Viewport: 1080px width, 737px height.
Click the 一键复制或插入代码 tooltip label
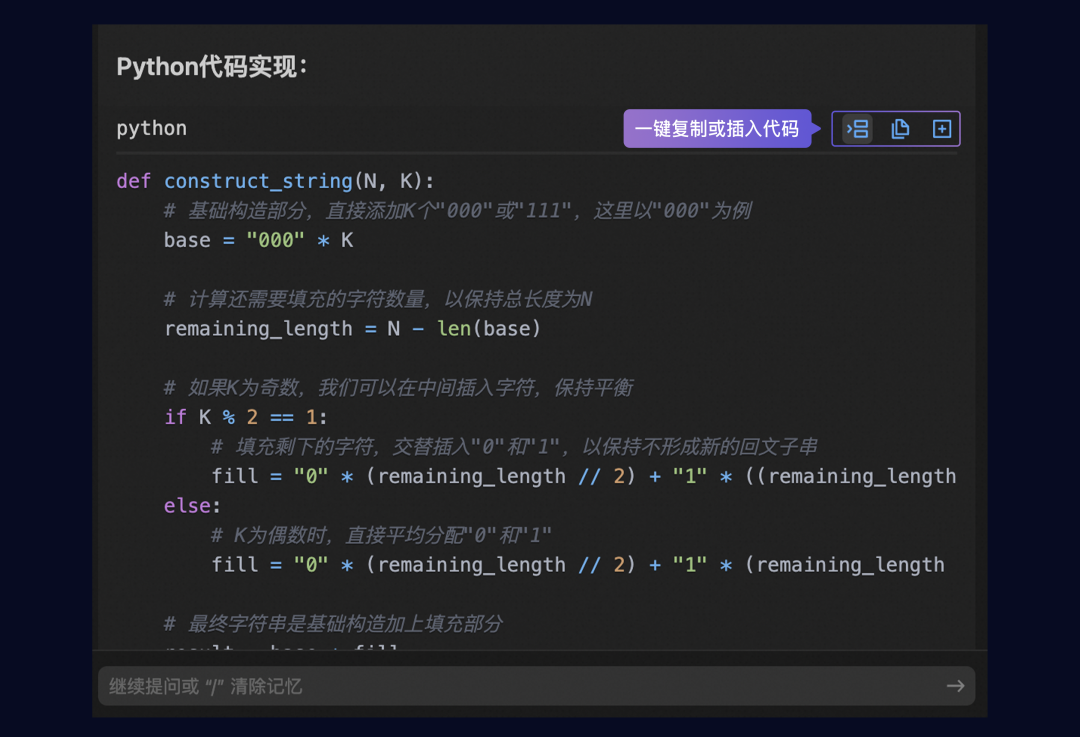pos(717,129)
